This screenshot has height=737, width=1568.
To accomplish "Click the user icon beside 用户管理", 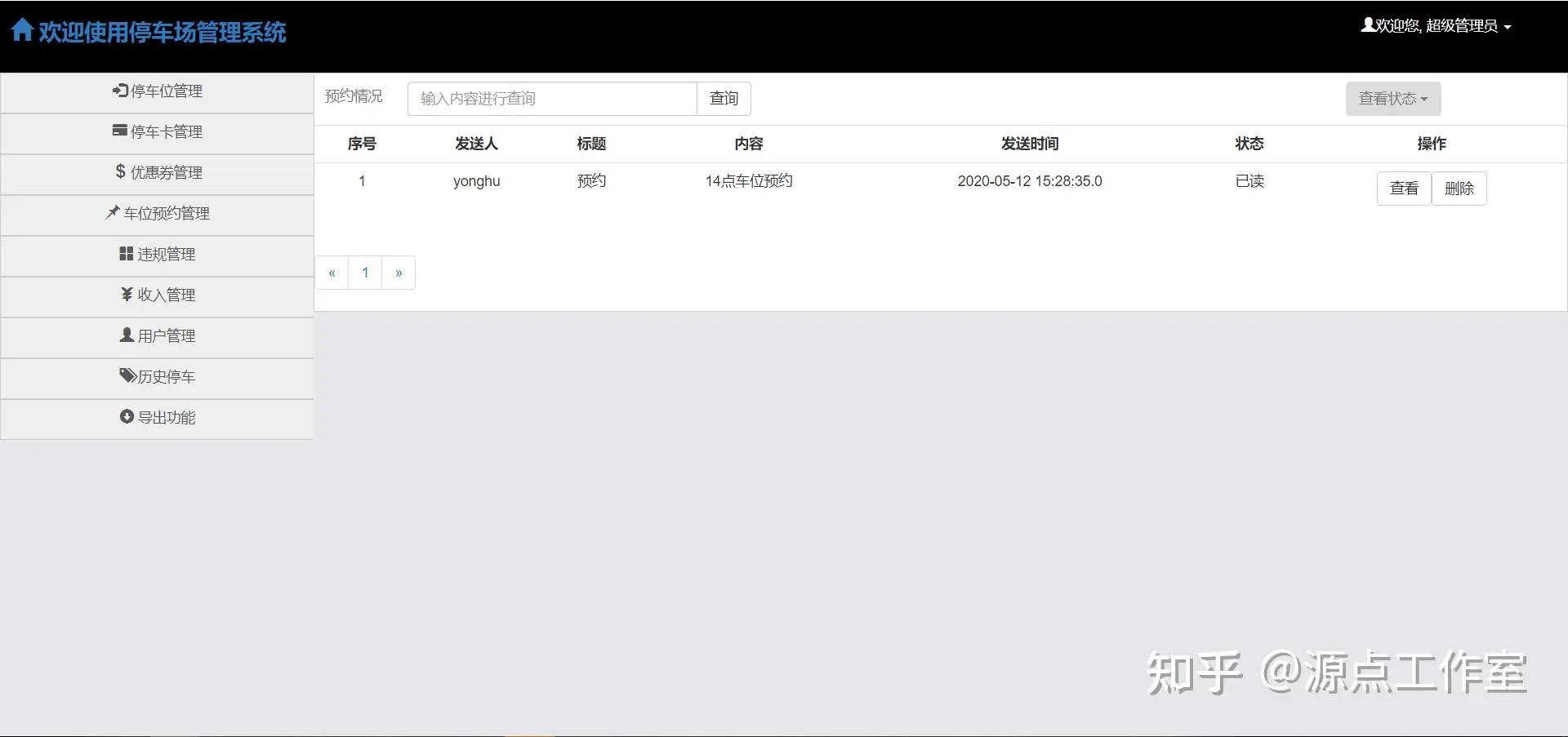I will click(x=127, y=335).
